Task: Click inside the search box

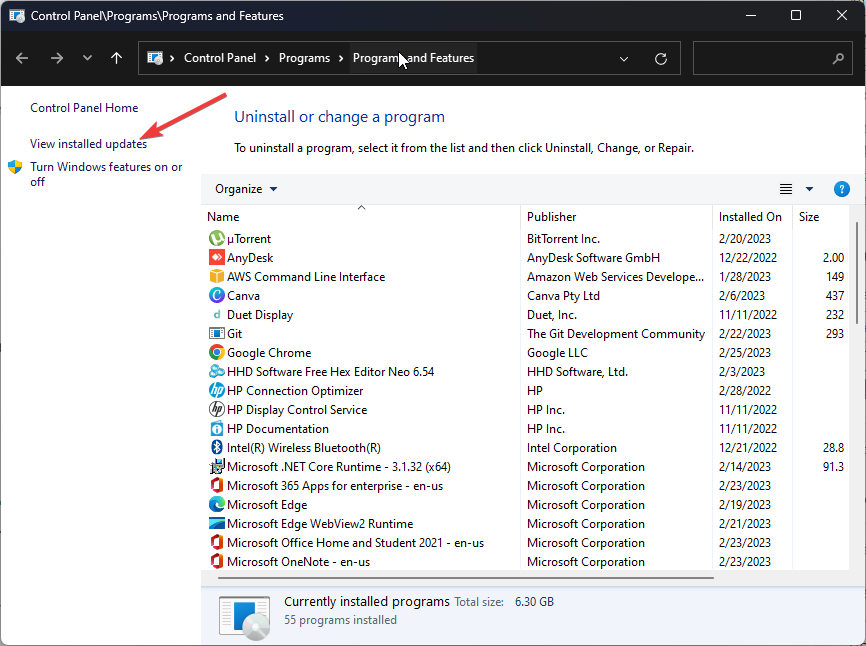Action: pos(773,58)
